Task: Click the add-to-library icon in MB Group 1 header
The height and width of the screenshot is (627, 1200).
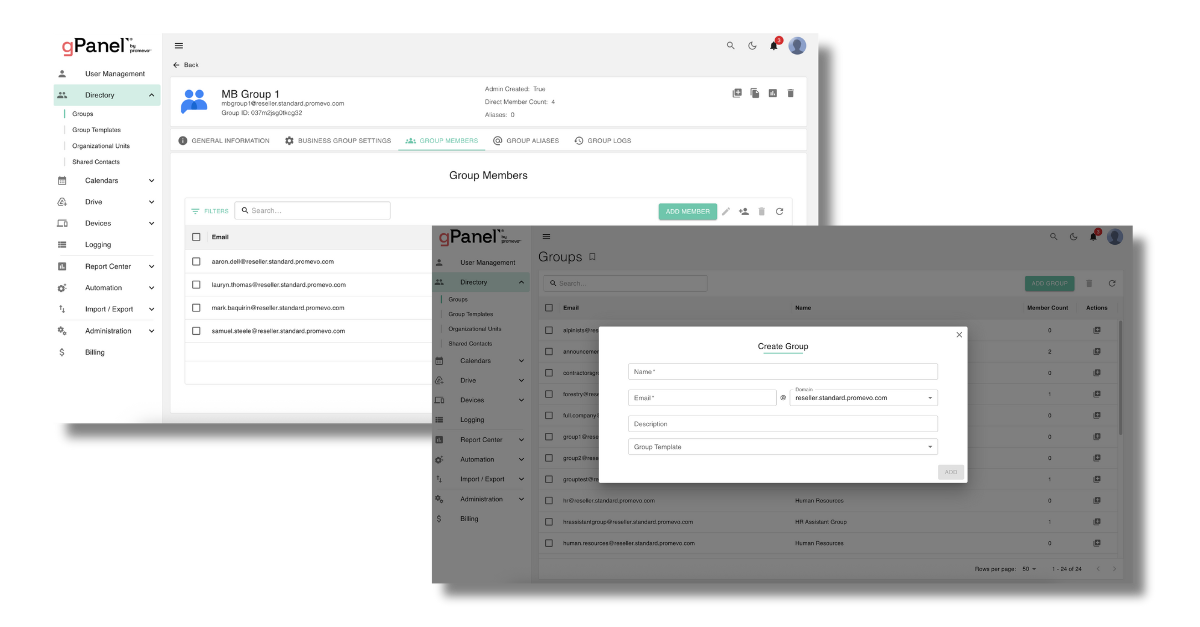Action: [x=737, y=93]
